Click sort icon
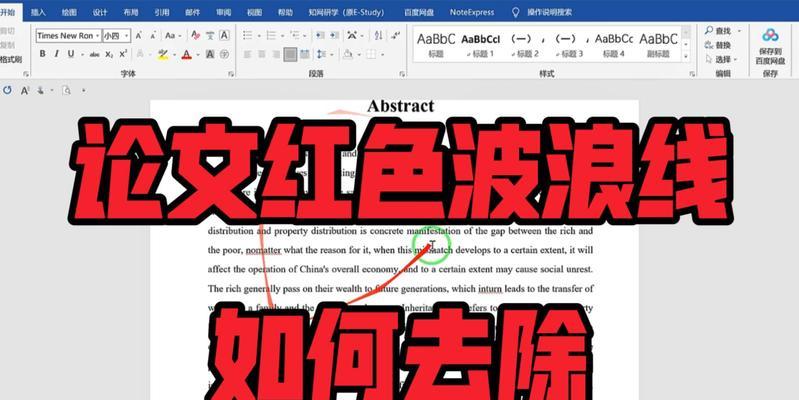The width and height of the screenshot is (799, 400). pos(378,35)
